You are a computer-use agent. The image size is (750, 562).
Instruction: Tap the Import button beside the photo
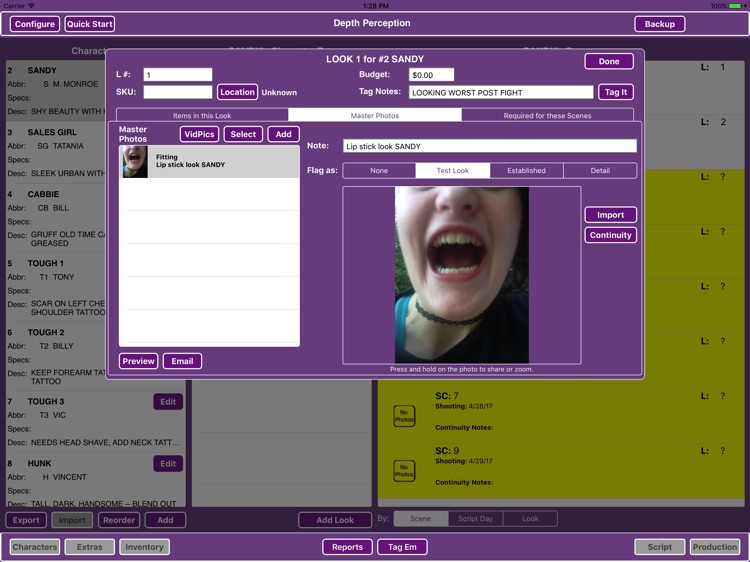610,215
